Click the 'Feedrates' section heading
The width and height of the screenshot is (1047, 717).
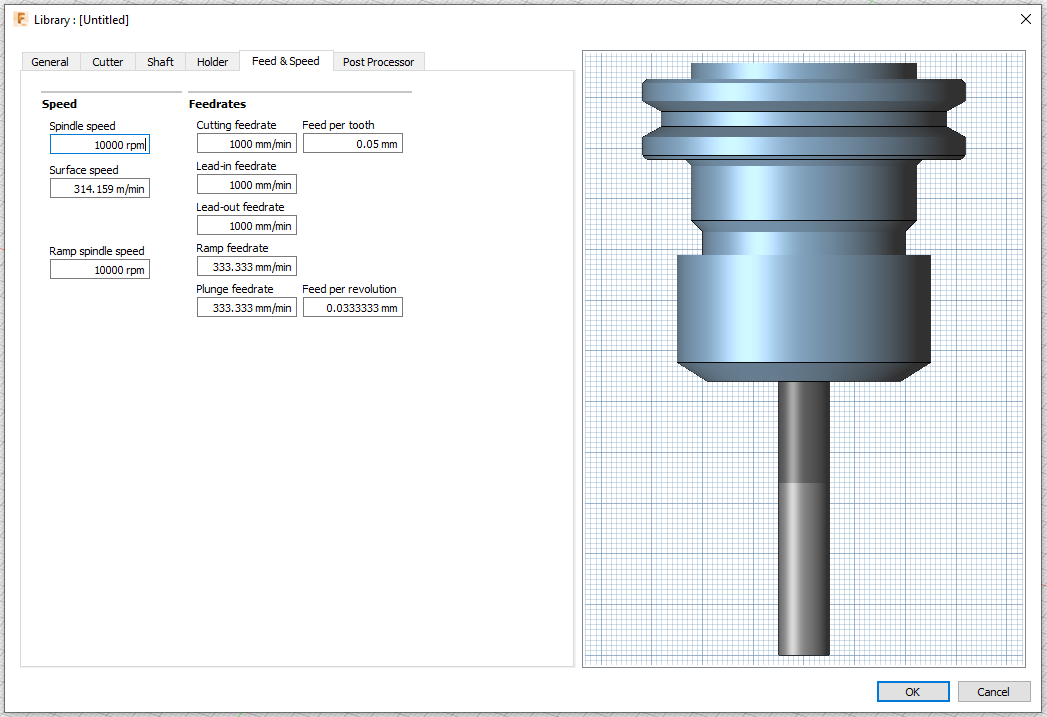point(217,104)
